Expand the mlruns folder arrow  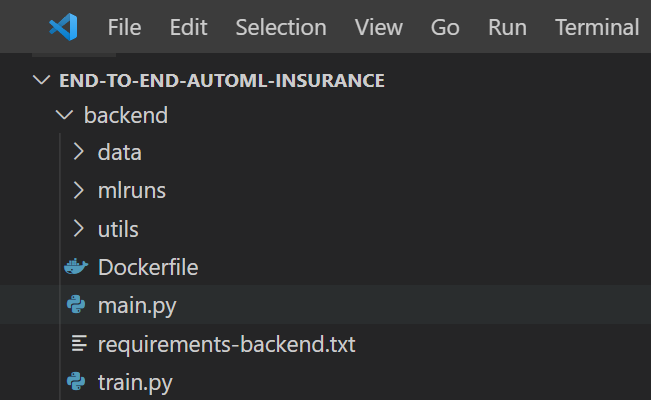click(78, 191)
